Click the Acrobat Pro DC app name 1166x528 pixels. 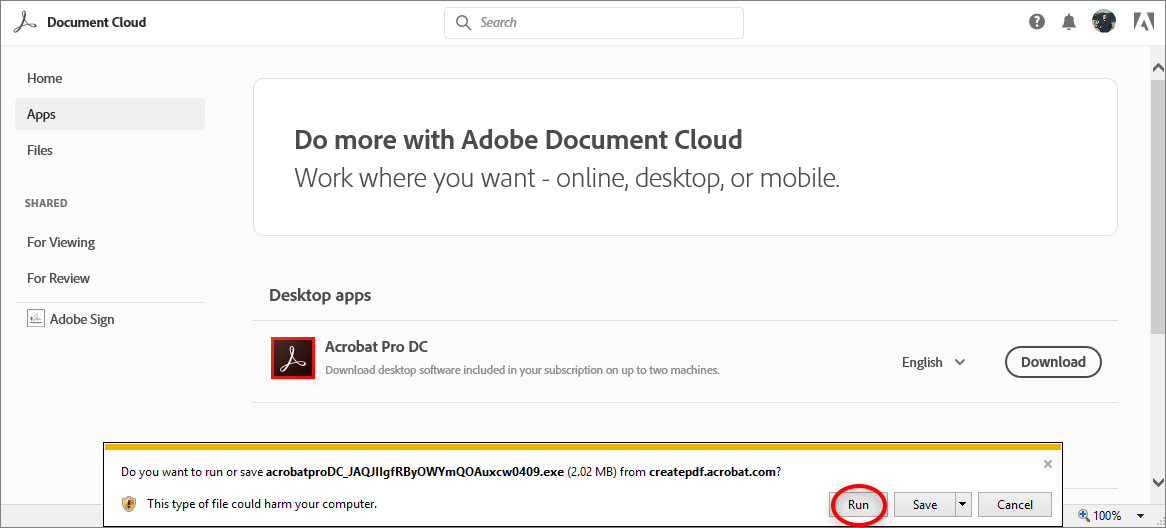[x=376, y=347]
